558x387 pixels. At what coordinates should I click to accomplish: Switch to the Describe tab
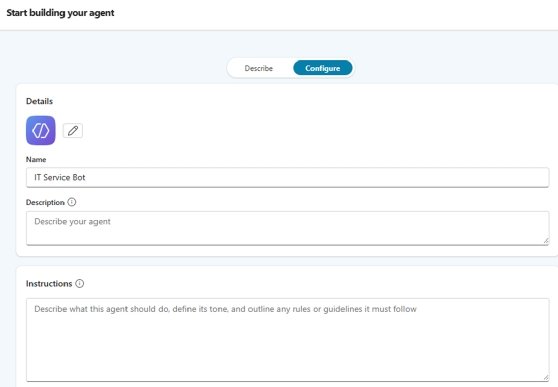pyautogui.click(x=259, y=68)
